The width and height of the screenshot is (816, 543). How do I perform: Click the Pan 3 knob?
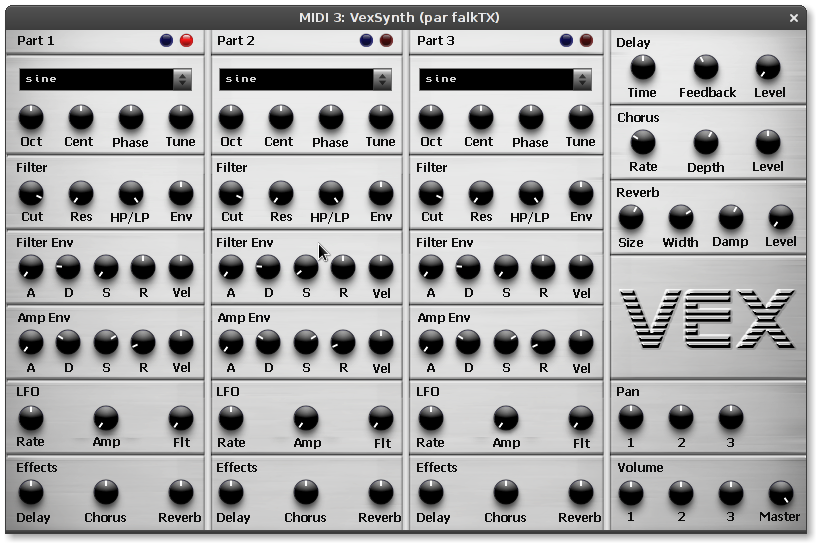pyautogui.click(x=731, y=418)
